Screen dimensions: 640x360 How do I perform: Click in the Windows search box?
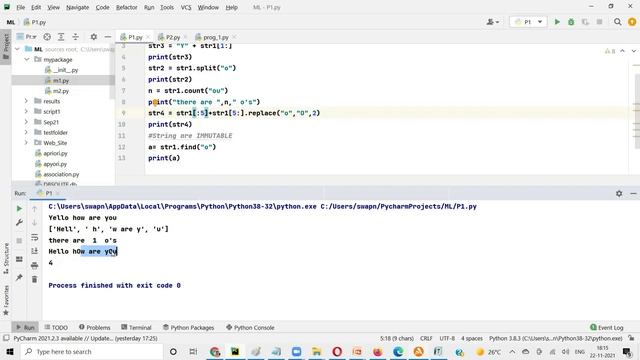[92, 351]
